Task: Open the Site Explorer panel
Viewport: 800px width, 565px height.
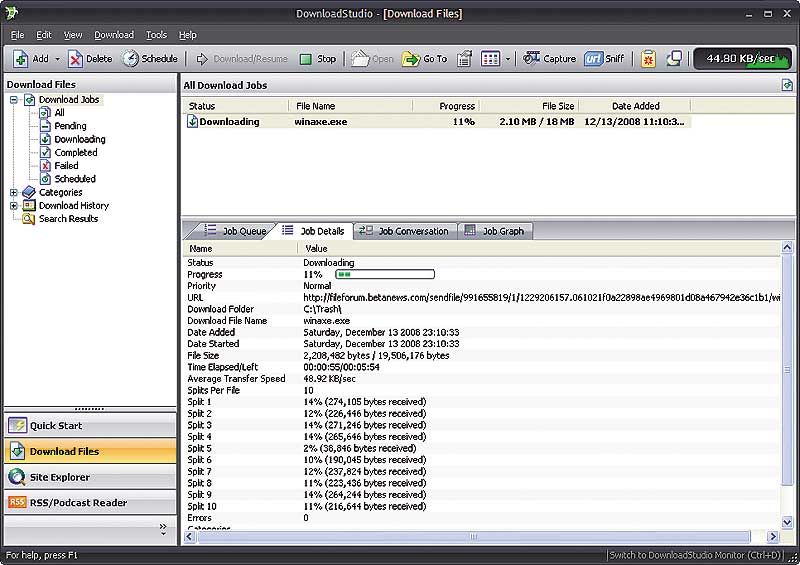Action: [x=90, y=477]
